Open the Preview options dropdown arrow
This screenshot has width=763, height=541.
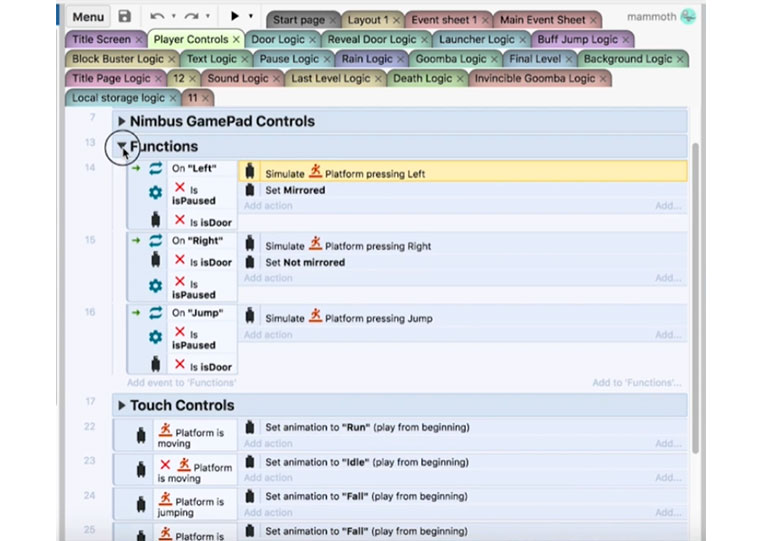pos(251,17)
